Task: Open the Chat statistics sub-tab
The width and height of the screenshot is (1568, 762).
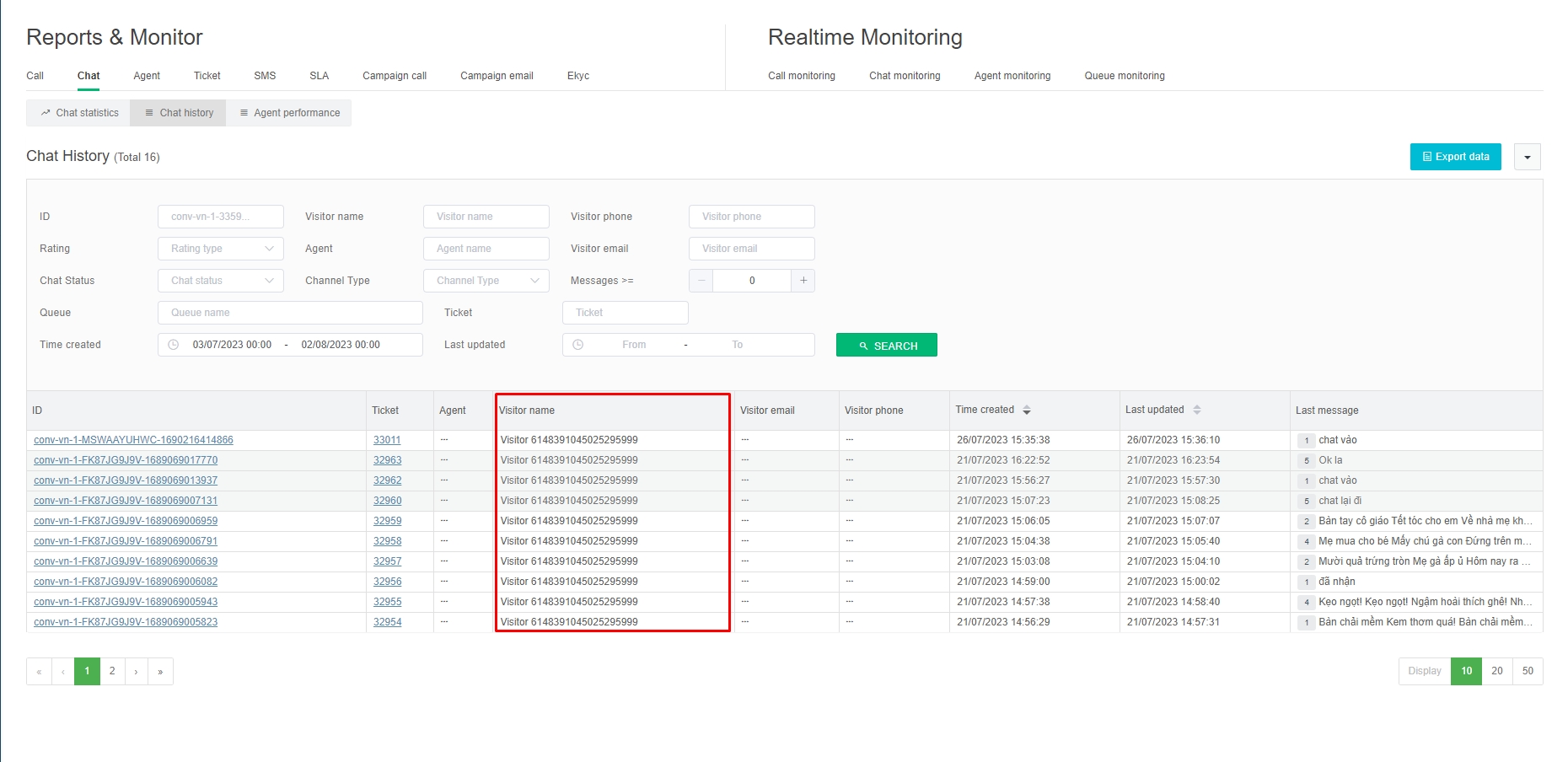Action: (x=79, y=113)
